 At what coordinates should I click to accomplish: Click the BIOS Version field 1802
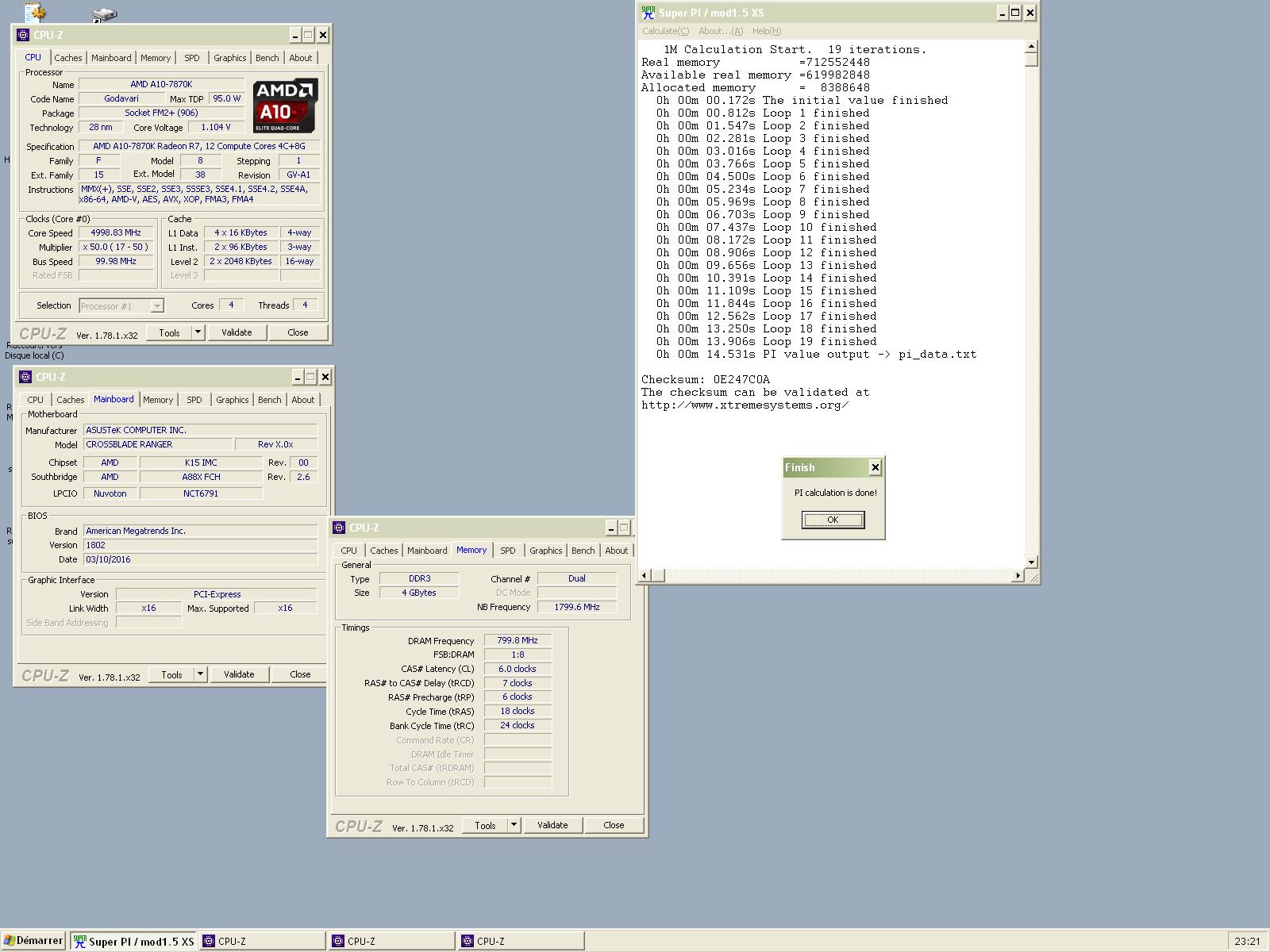(201, 545)
